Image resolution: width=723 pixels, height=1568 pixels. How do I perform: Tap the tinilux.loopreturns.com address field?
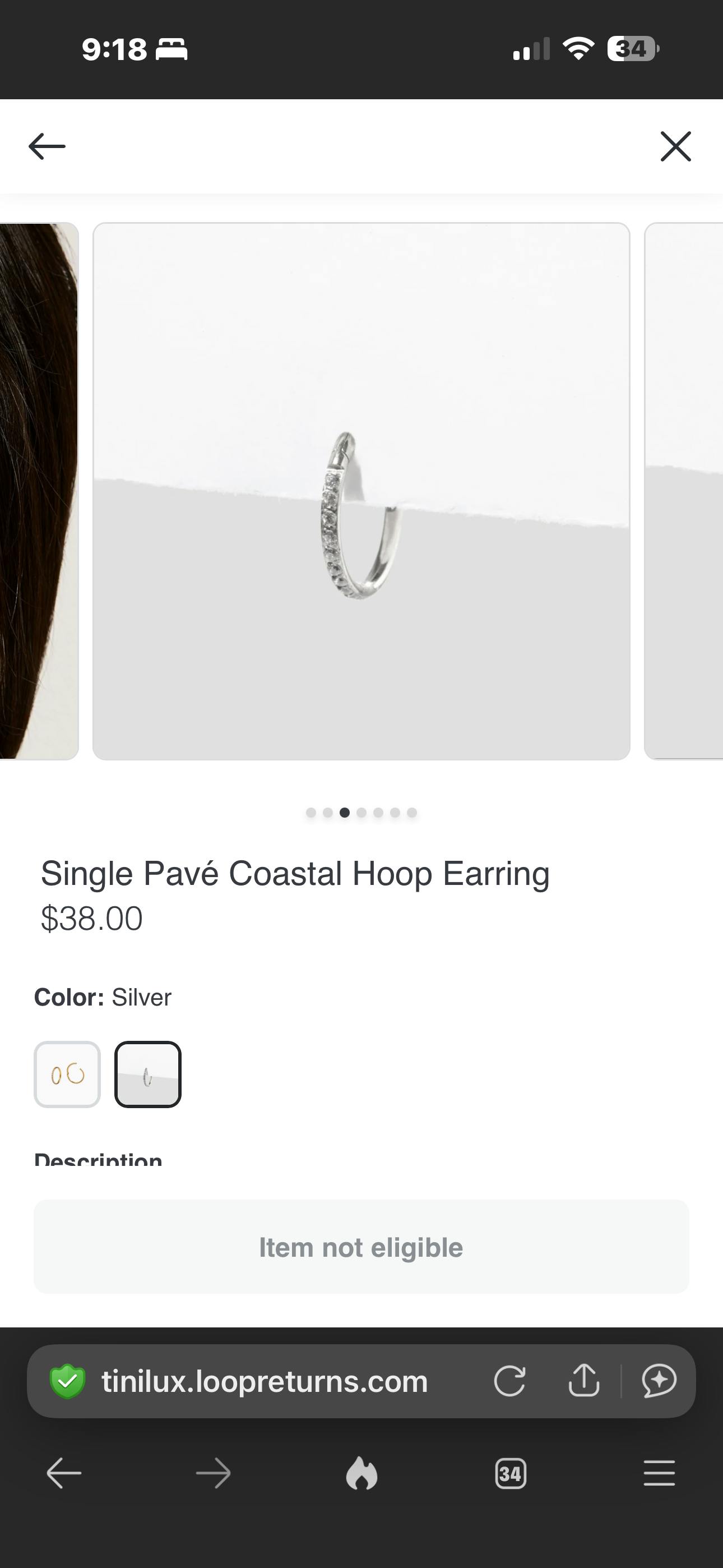pos(265,1381)
